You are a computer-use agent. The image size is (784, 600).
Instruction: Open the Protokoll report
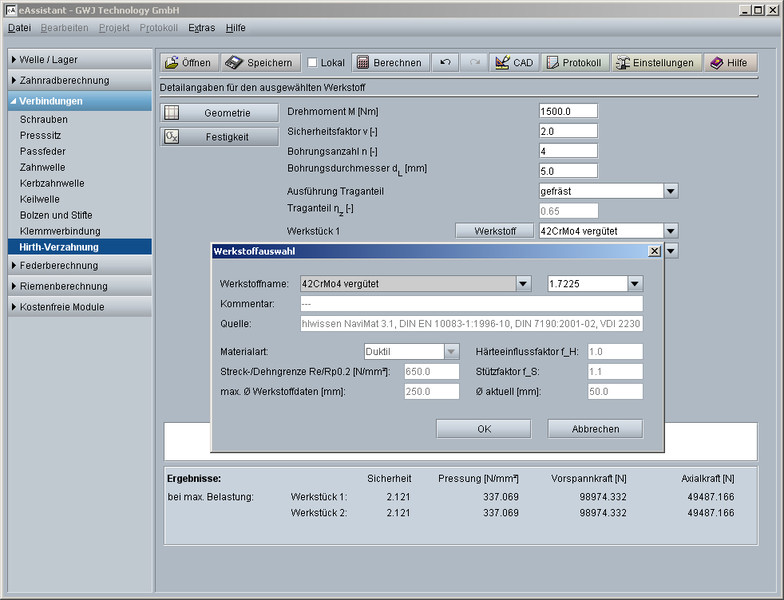pos(574,62)
